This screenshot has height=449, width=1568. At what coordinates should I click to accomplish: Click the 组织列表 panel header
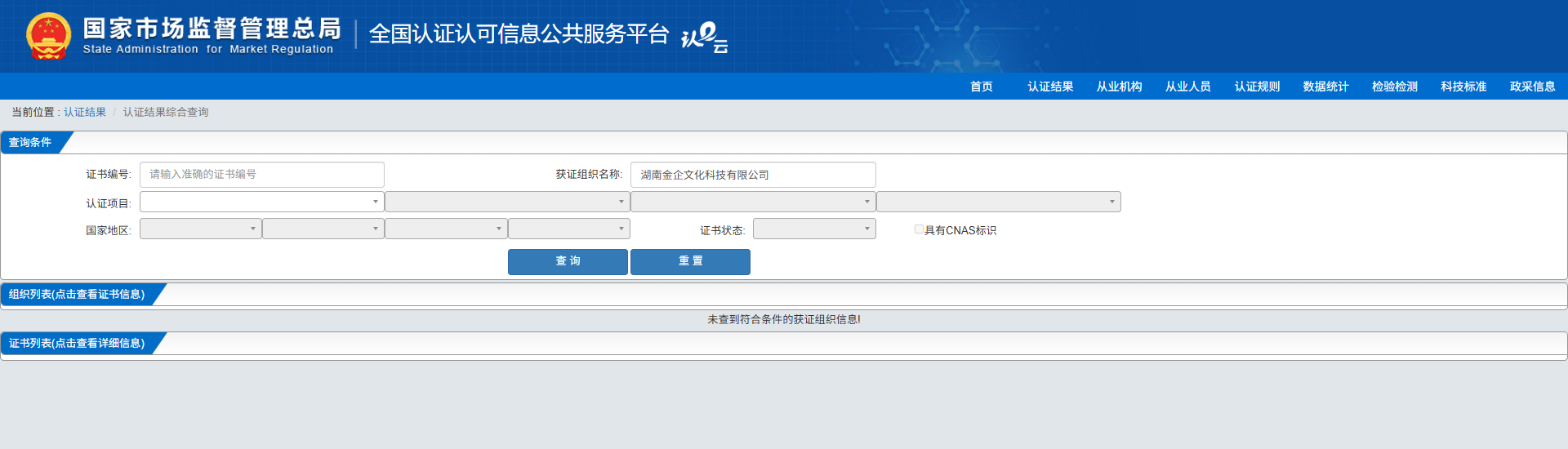coord(77,294)
